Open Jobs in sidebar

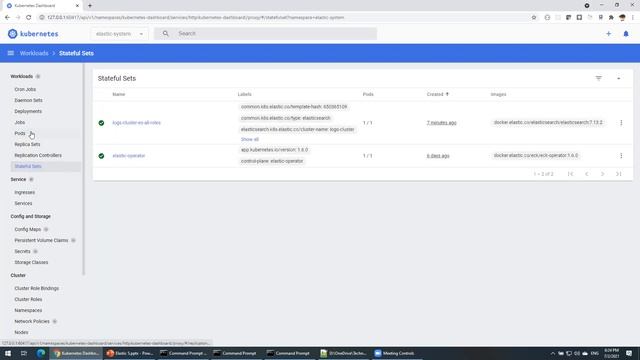coord(20,122)
